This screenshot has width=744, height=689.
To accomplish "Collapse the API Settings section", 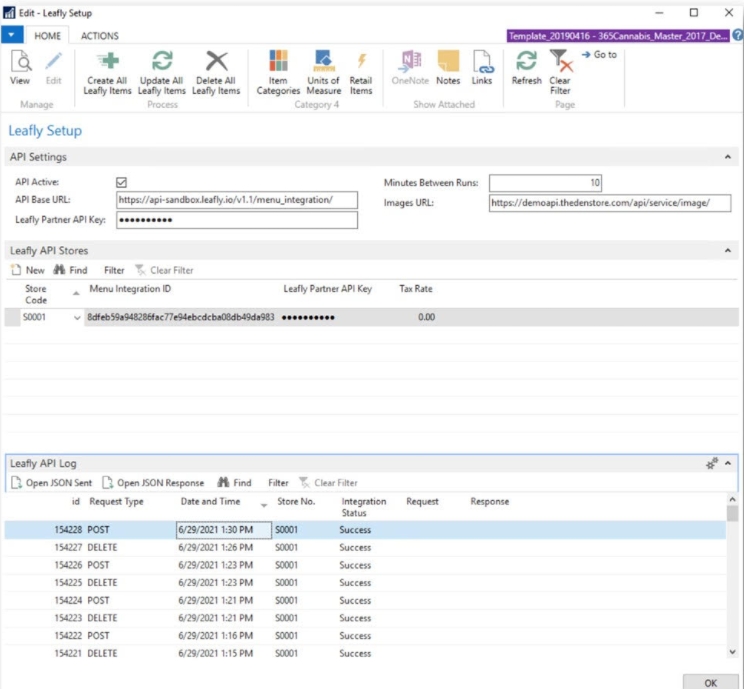I will pos(728,157).
